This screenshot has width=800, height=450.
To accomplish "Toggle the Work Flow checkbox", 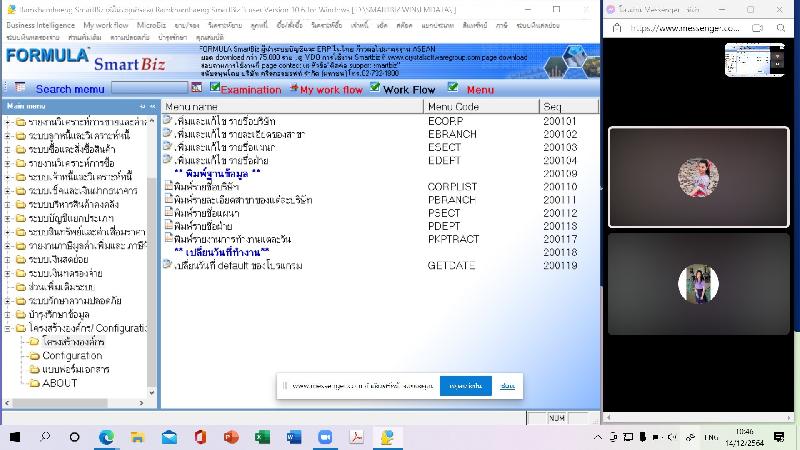I will [375, 88].
